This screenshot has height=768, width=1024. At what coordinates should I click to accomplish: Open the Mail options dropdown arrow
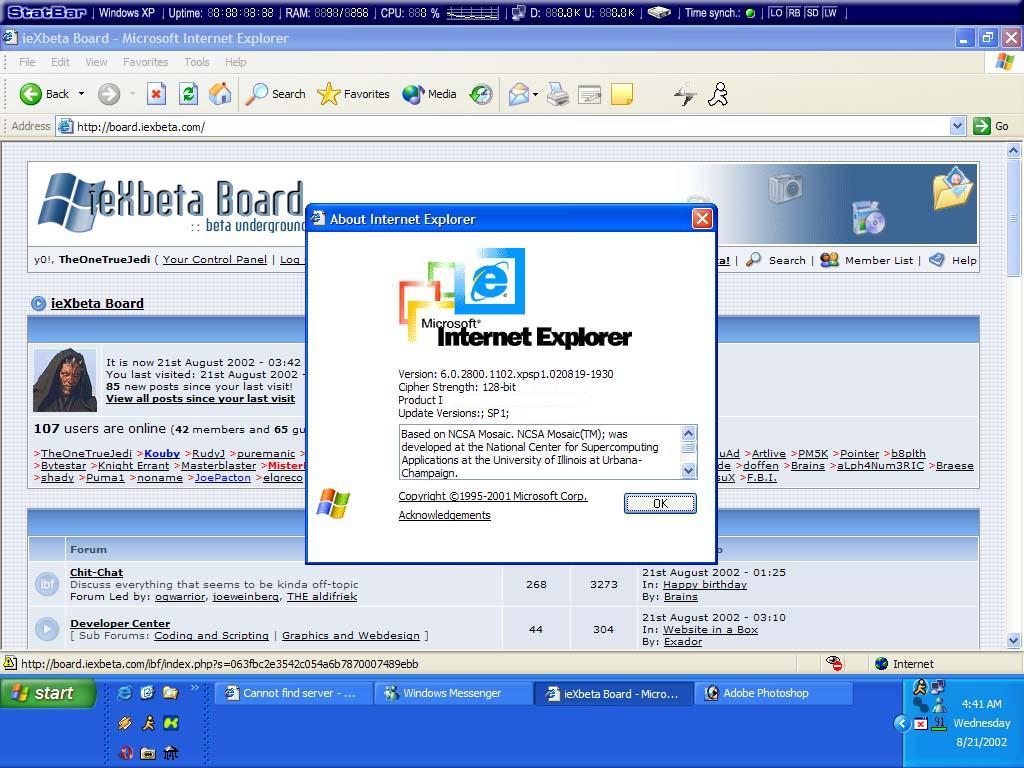536,95
